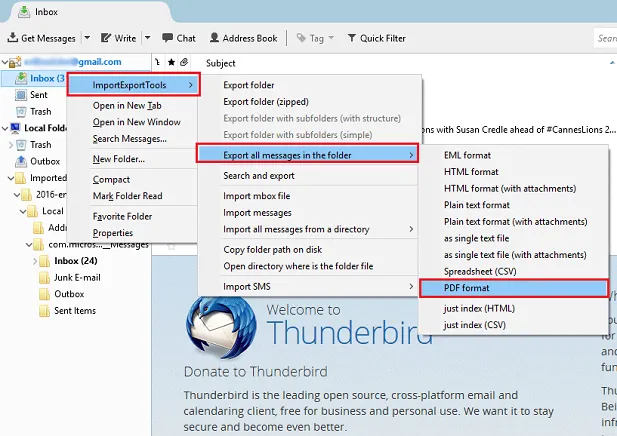
Task: Open the Write dropdown arrow
Action: [148, 38]
